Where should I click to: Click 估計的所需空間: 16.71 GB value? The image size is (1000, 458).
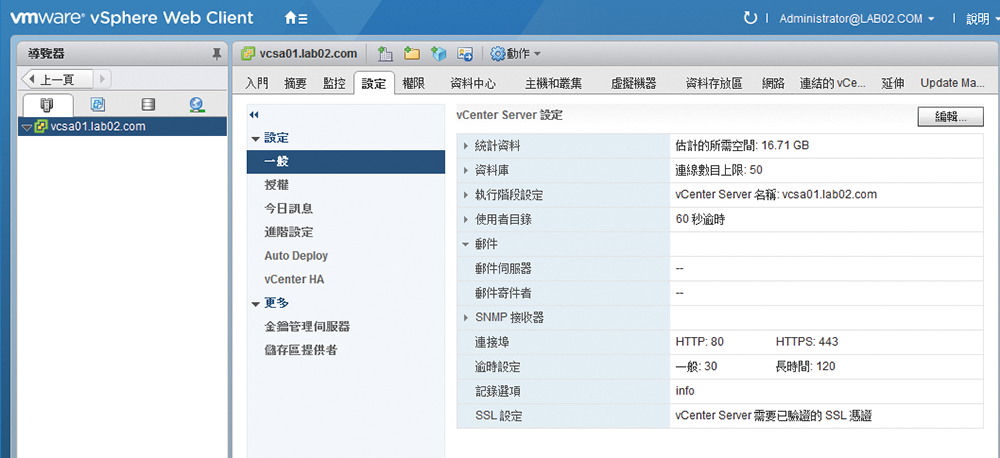[742, 146]
